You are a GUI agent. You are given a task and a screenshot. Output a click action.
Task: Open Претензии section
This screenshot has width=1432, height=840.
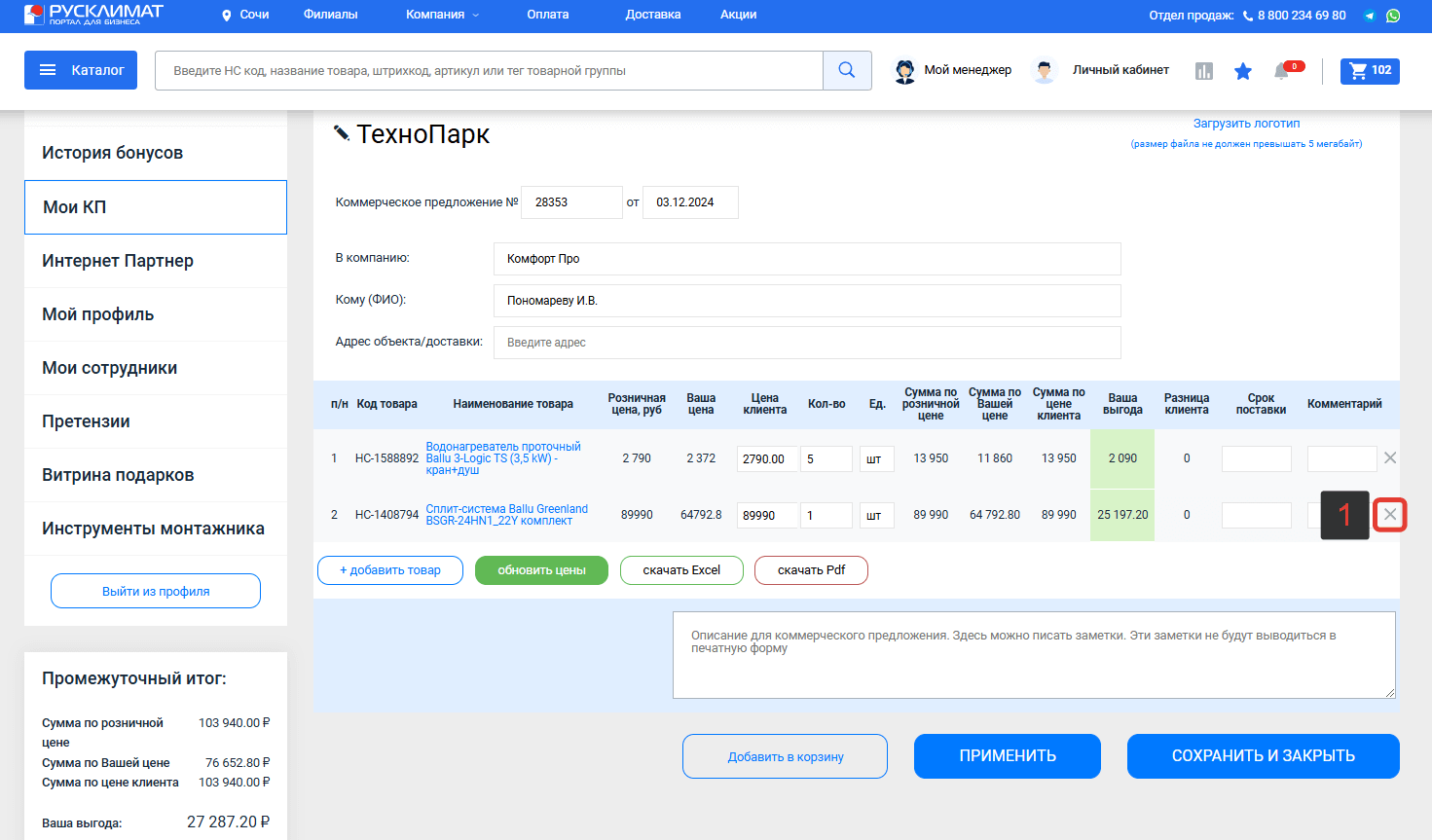[x=156, y=421]
